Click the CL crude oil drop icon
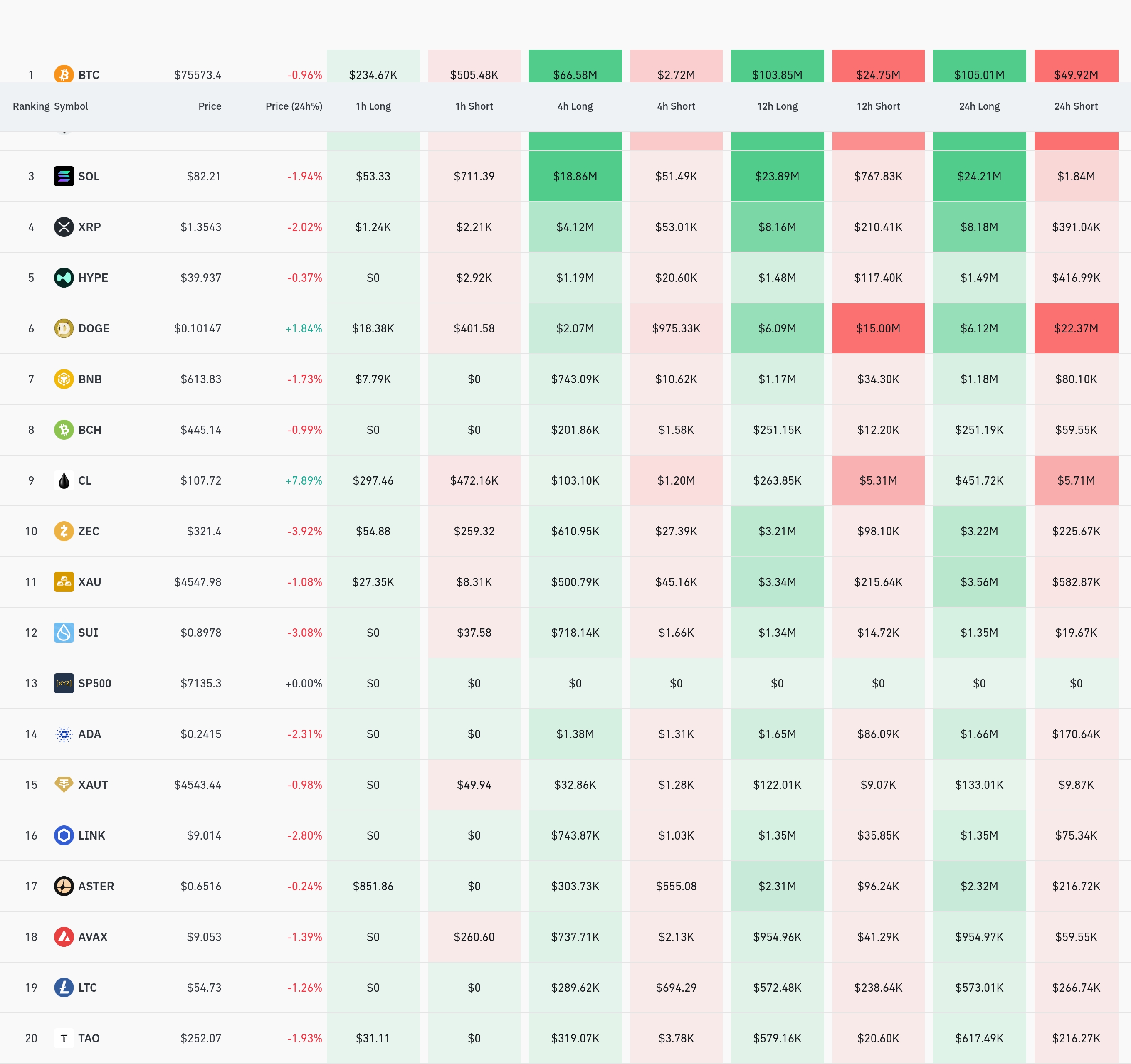This screenshot has width=1131, height=1064. (64, 480)
